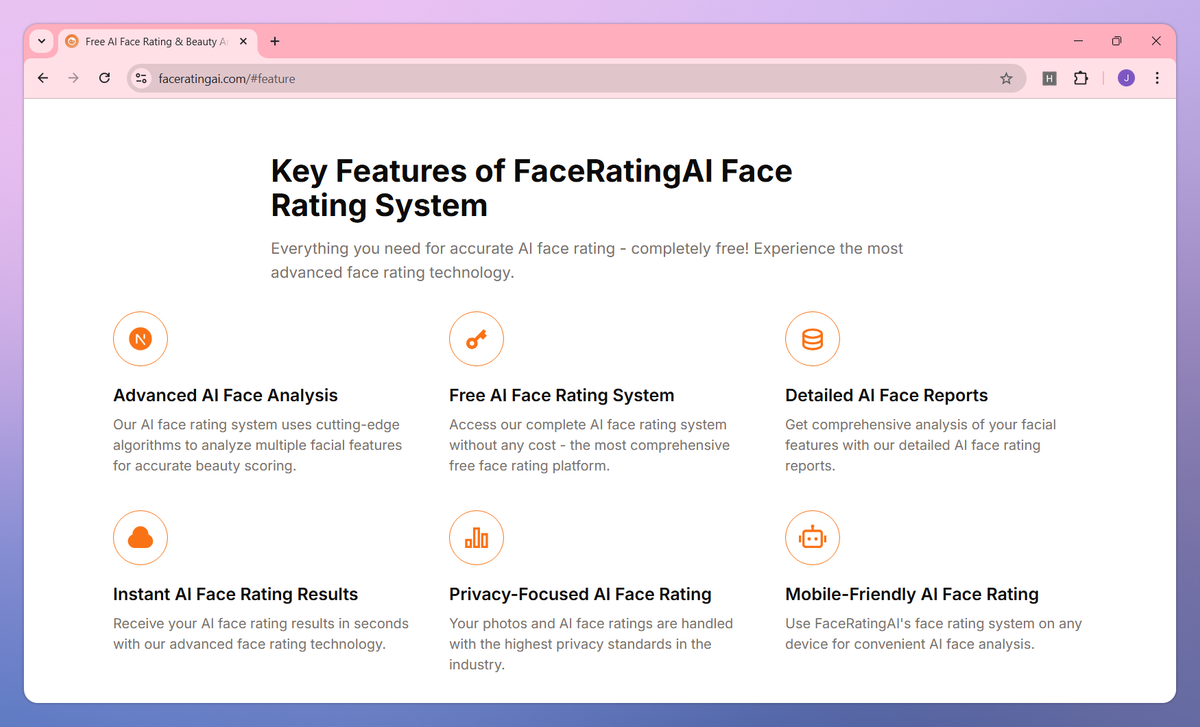Open Chrome's three-dot menu
The height and width of the screenshot is (727, 1200).
coord(1157,78)
